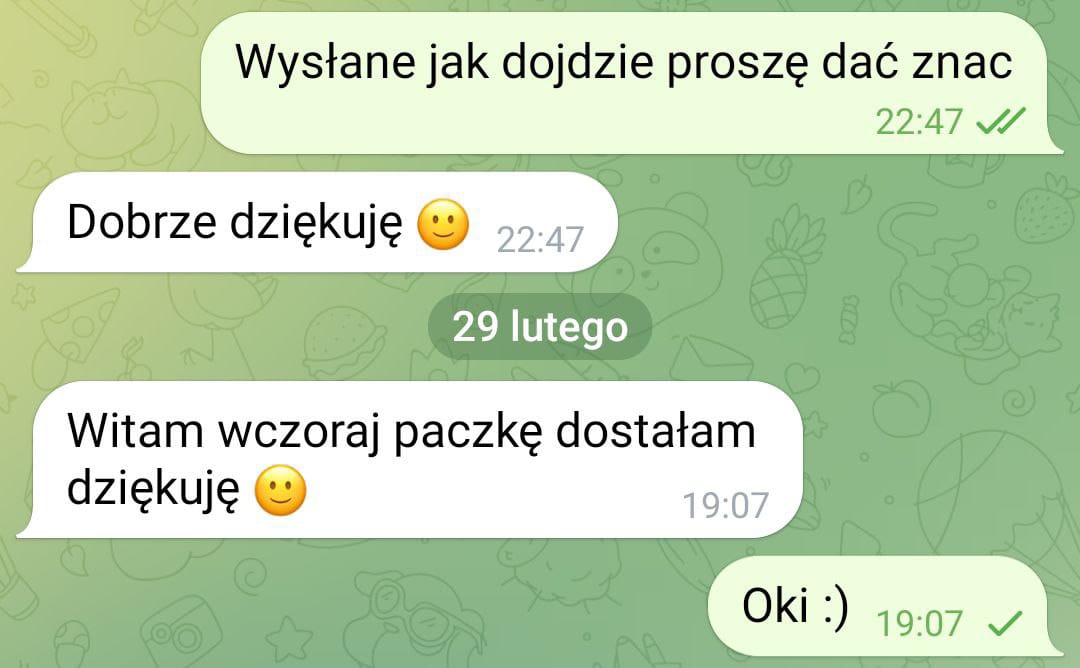Click the burger doodle beside the date label
This screenshot has height=668, width=1080.
[x=343, y=342]
